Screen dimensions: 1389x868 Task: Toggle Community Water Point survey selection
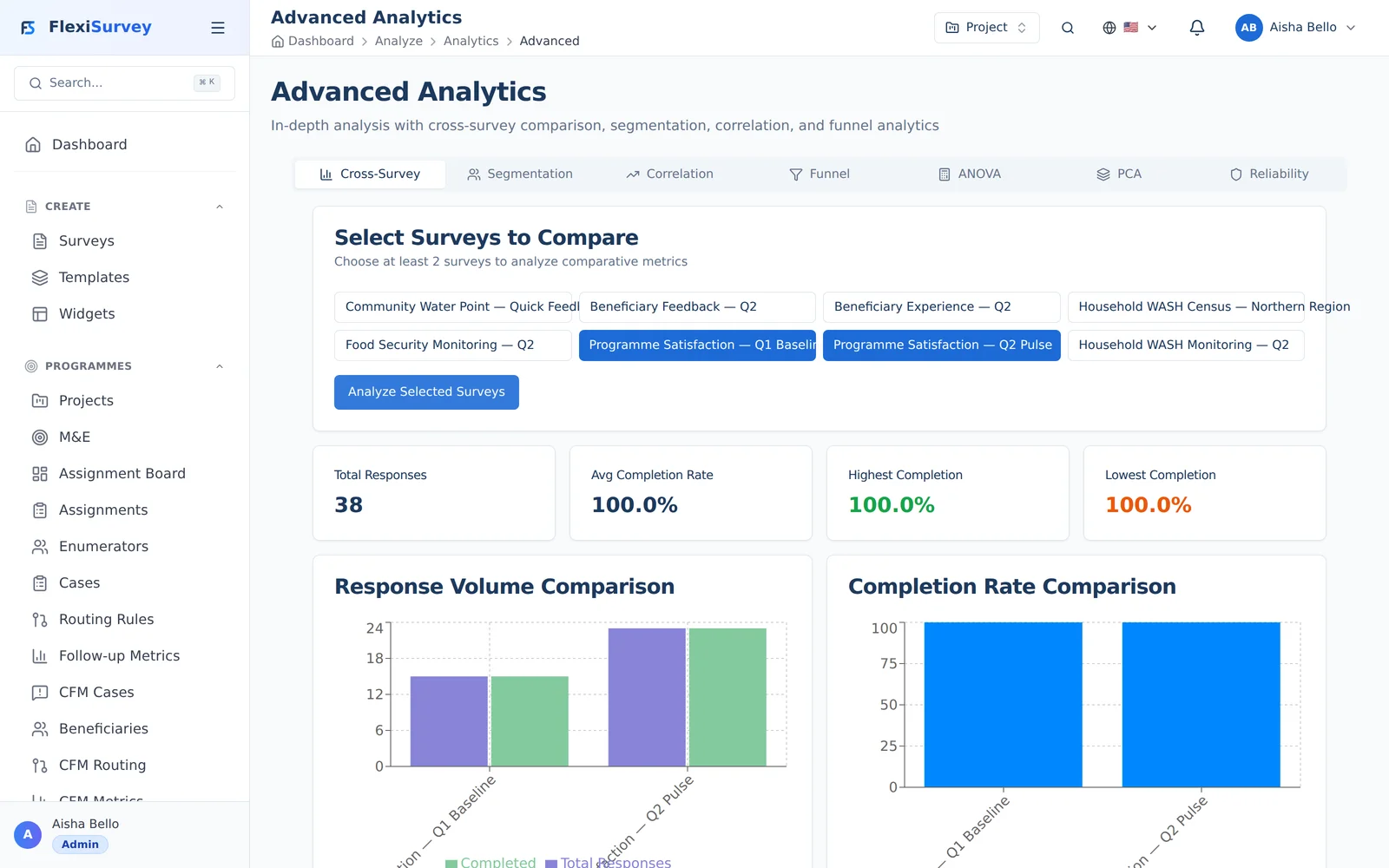453,307
